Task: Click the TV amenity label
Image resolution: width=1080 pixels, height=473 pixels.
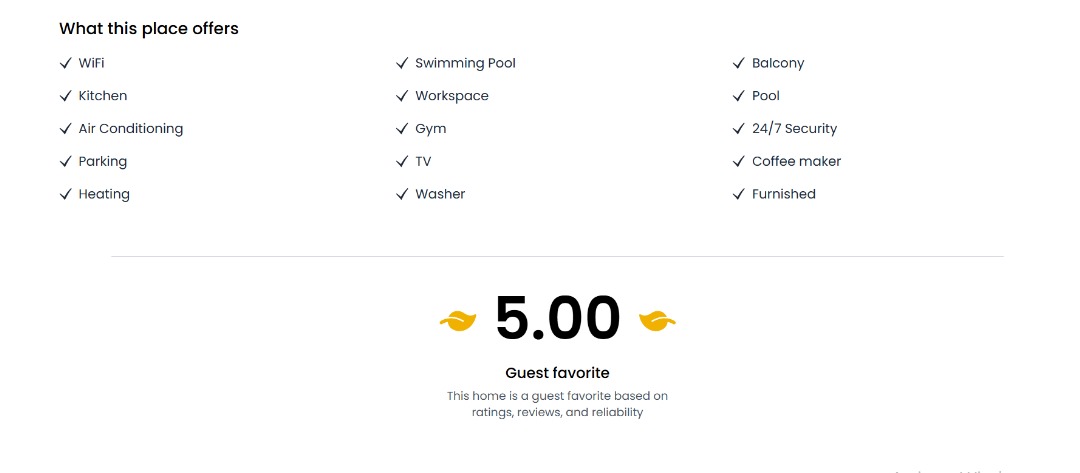Action: [423, 161]
